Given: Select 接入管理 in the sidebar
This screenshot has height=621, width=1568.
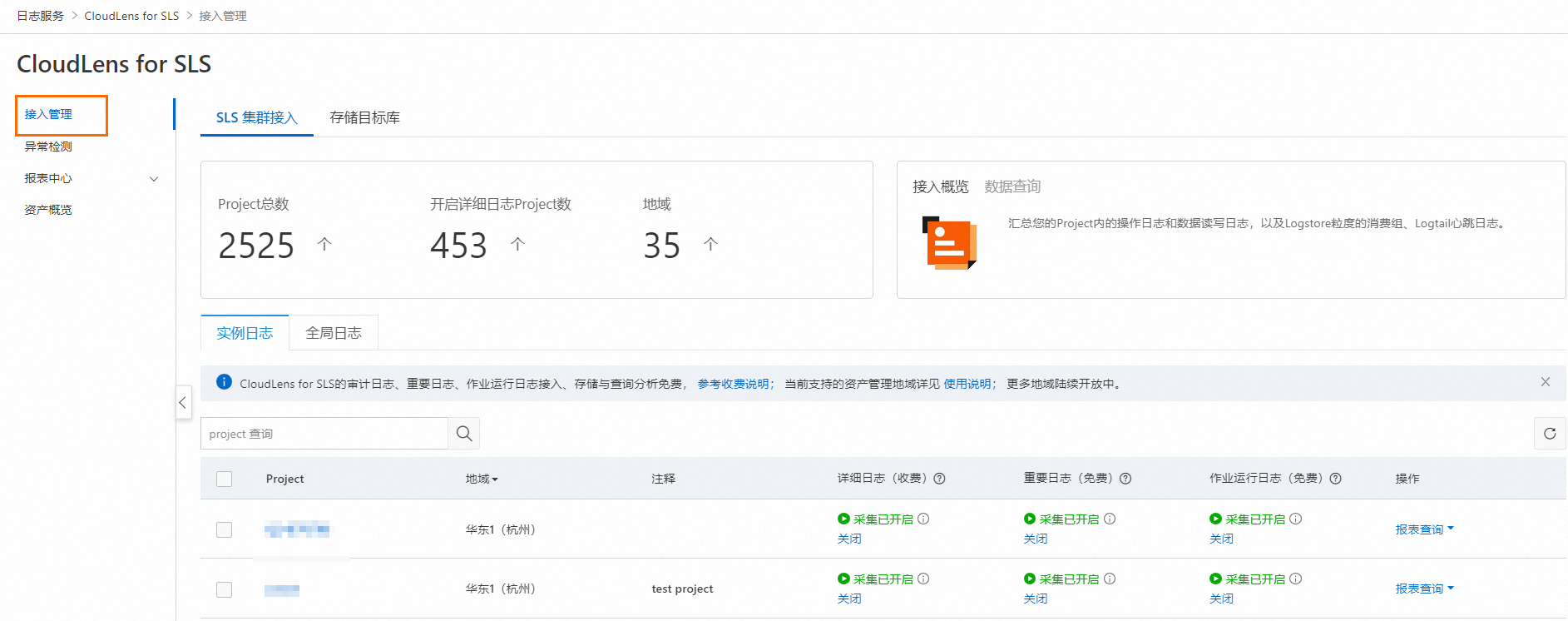Looking at the screenshot, I should pos(48,115).
